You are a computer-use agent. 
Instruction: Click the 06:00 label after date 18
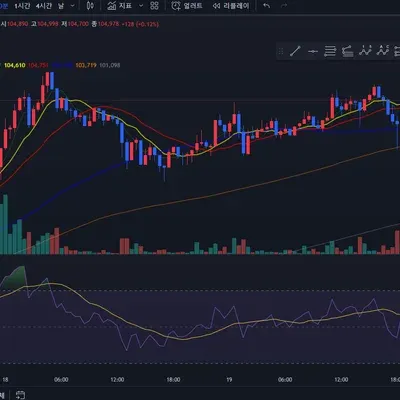pos(61,380)
